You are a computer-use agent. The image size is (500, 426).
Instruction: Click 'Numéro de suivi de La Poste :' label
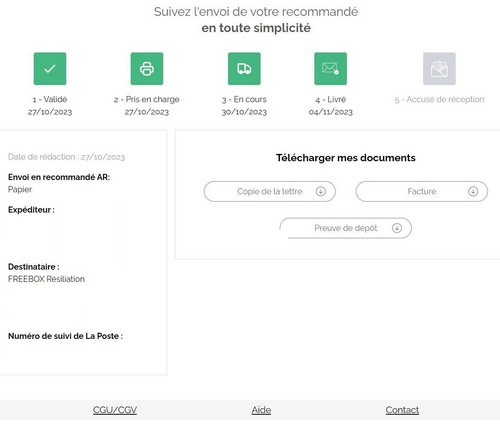(66, 336)
